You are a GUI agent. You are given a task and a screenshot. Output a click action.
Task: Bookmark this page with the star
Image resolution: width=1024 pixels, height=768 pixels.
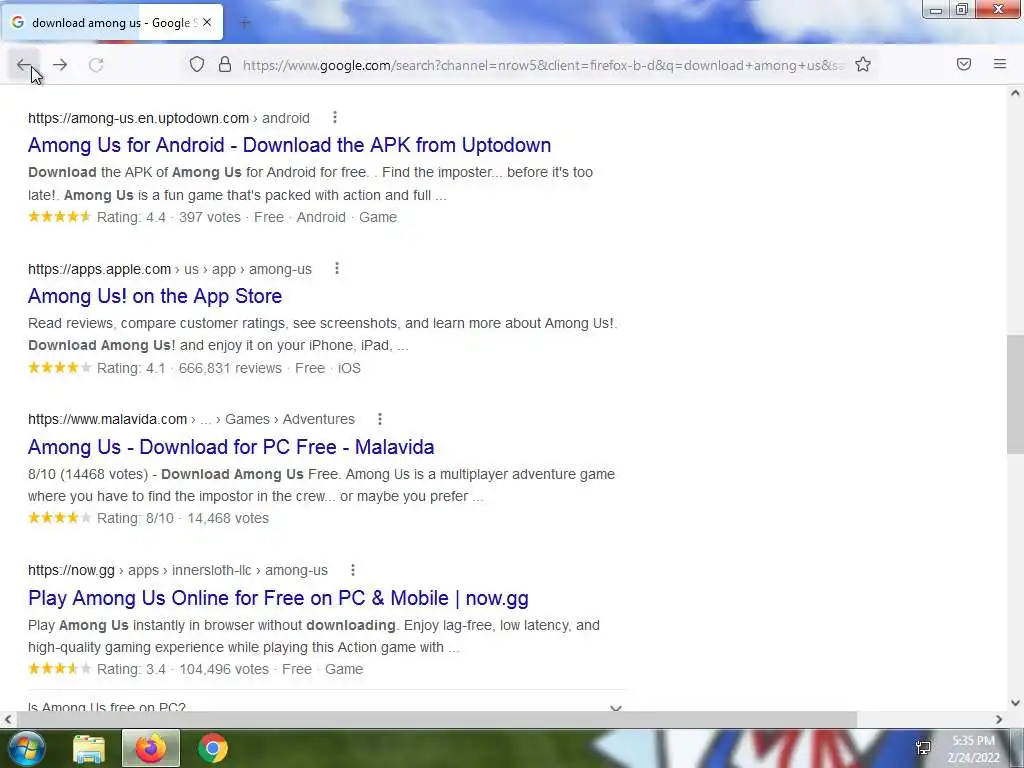pos(863,64)
